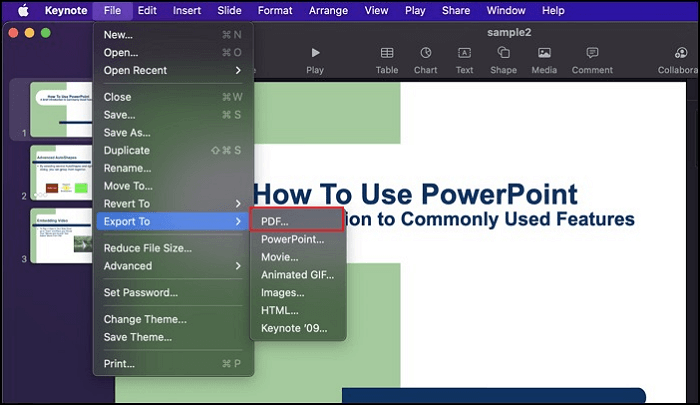Open the Keynote application menu
The height and width of the screenshot is (405, 700).
(x=66, y=10)
